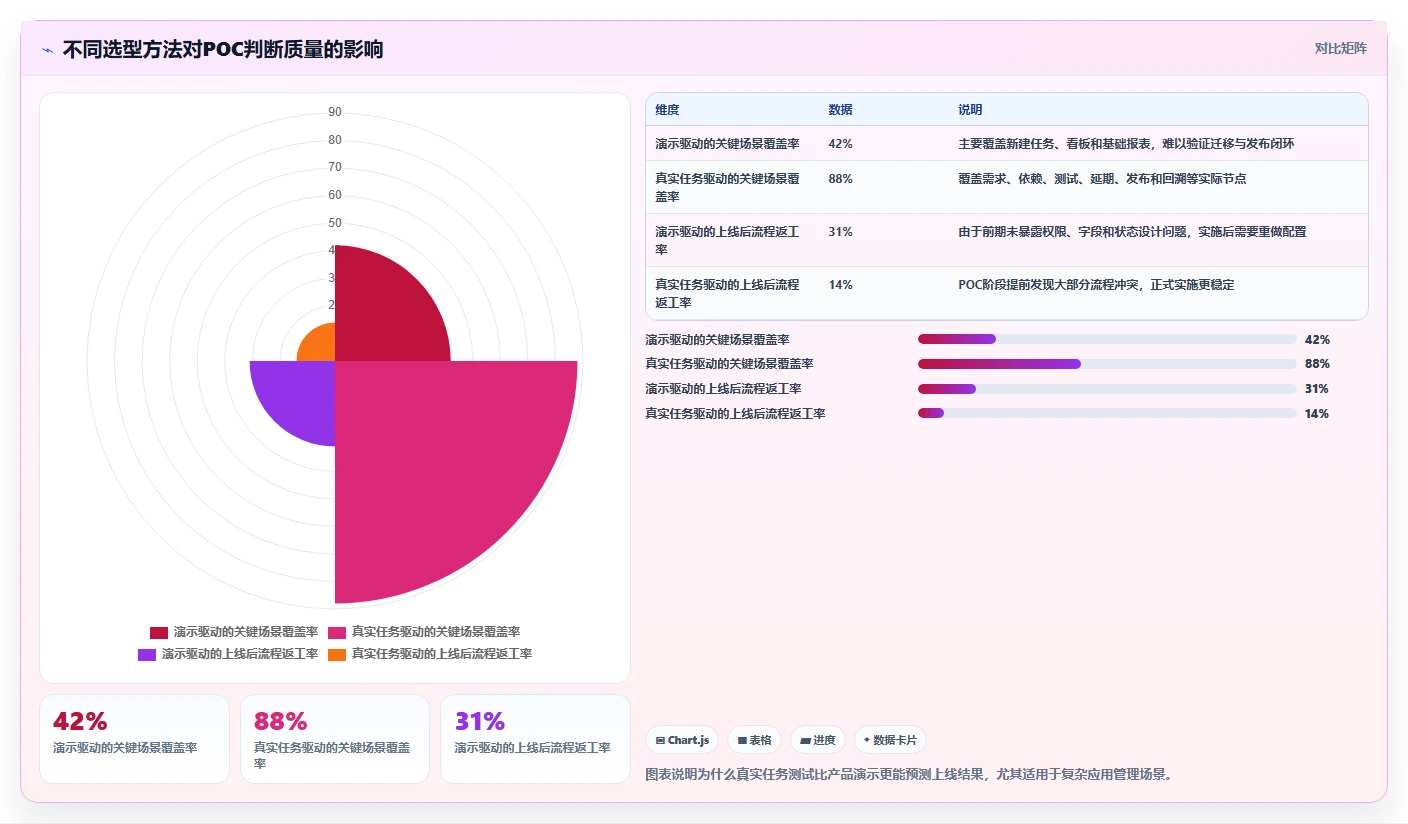Select the Chart.js tag chip
Image resolution: width=1408 pixels, height=824 pixels.
point(682,740)
